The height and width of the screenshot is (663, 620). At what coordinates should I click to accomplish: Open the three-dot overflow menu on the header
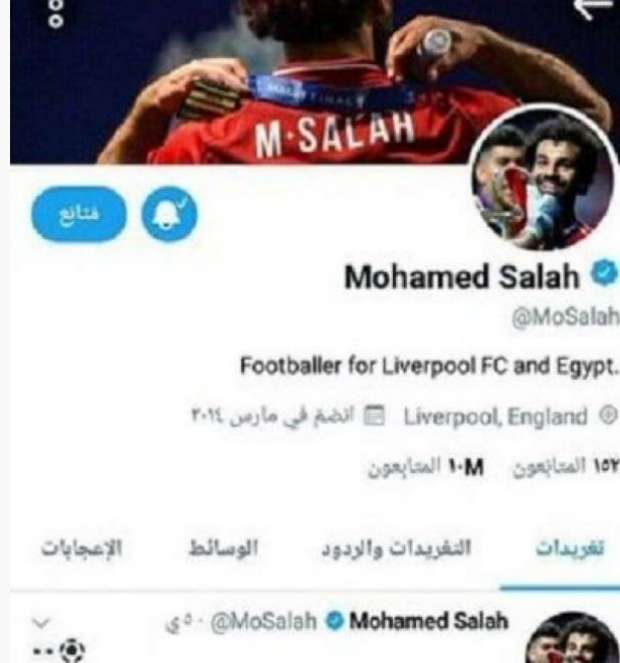(x=56, y=12)
